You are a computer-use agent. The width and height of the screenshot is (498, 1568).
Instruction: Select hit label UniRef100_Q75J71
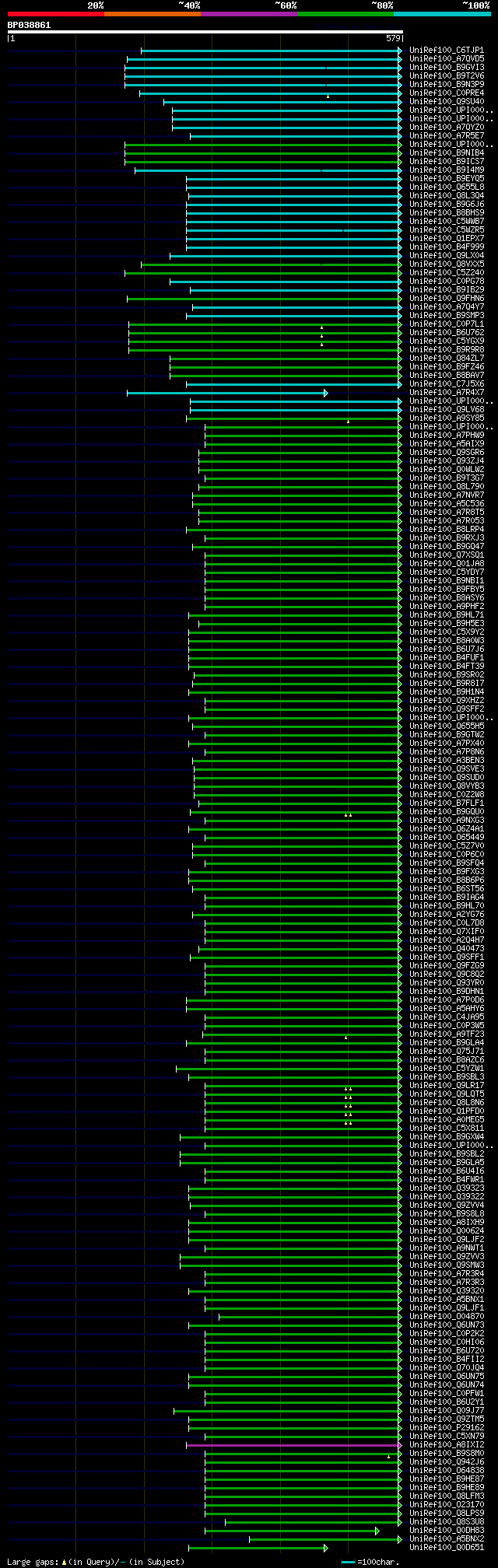[x=447, y=1051]
